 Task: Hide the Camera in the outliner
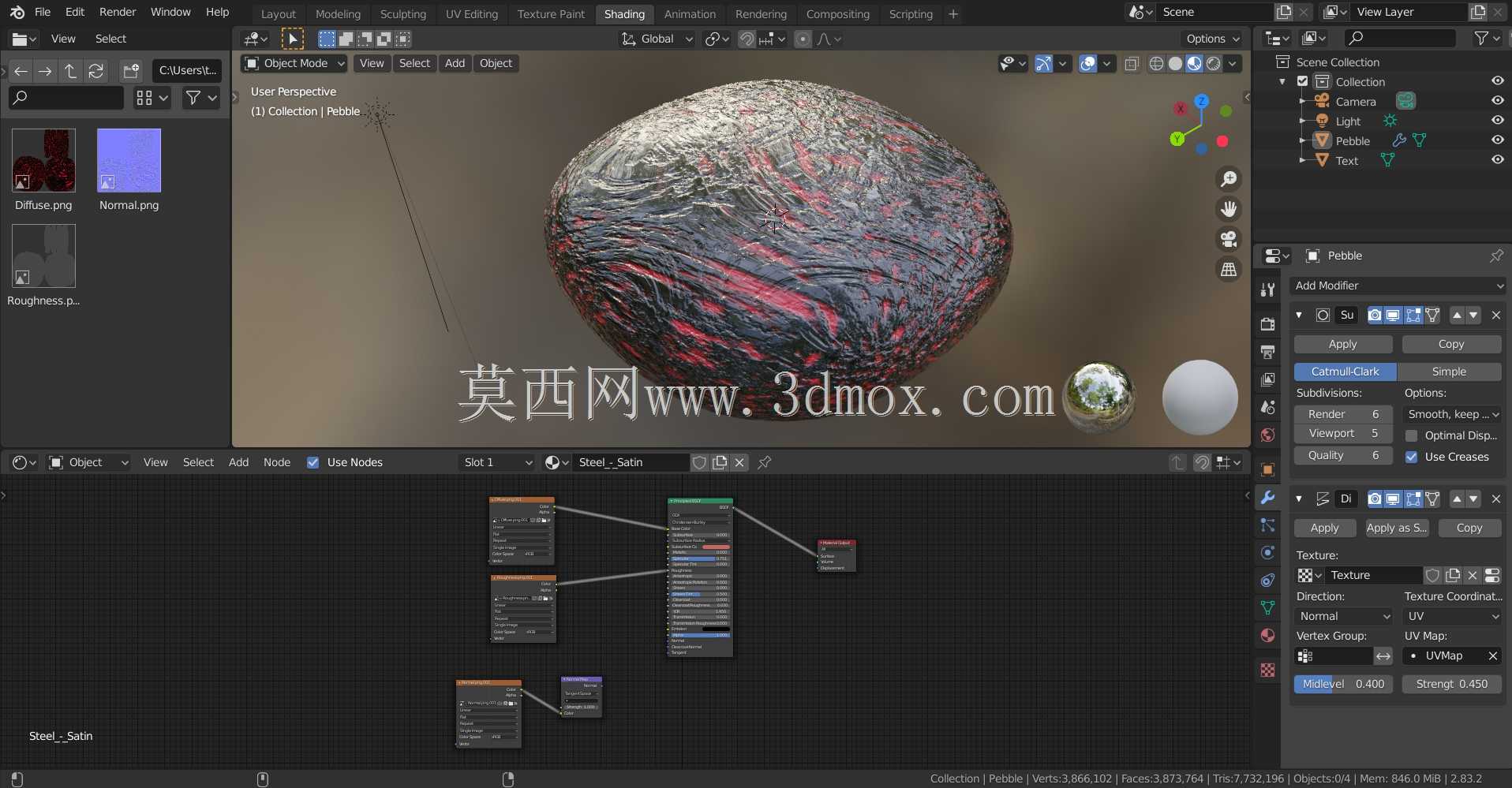(x=1497, y=100)
